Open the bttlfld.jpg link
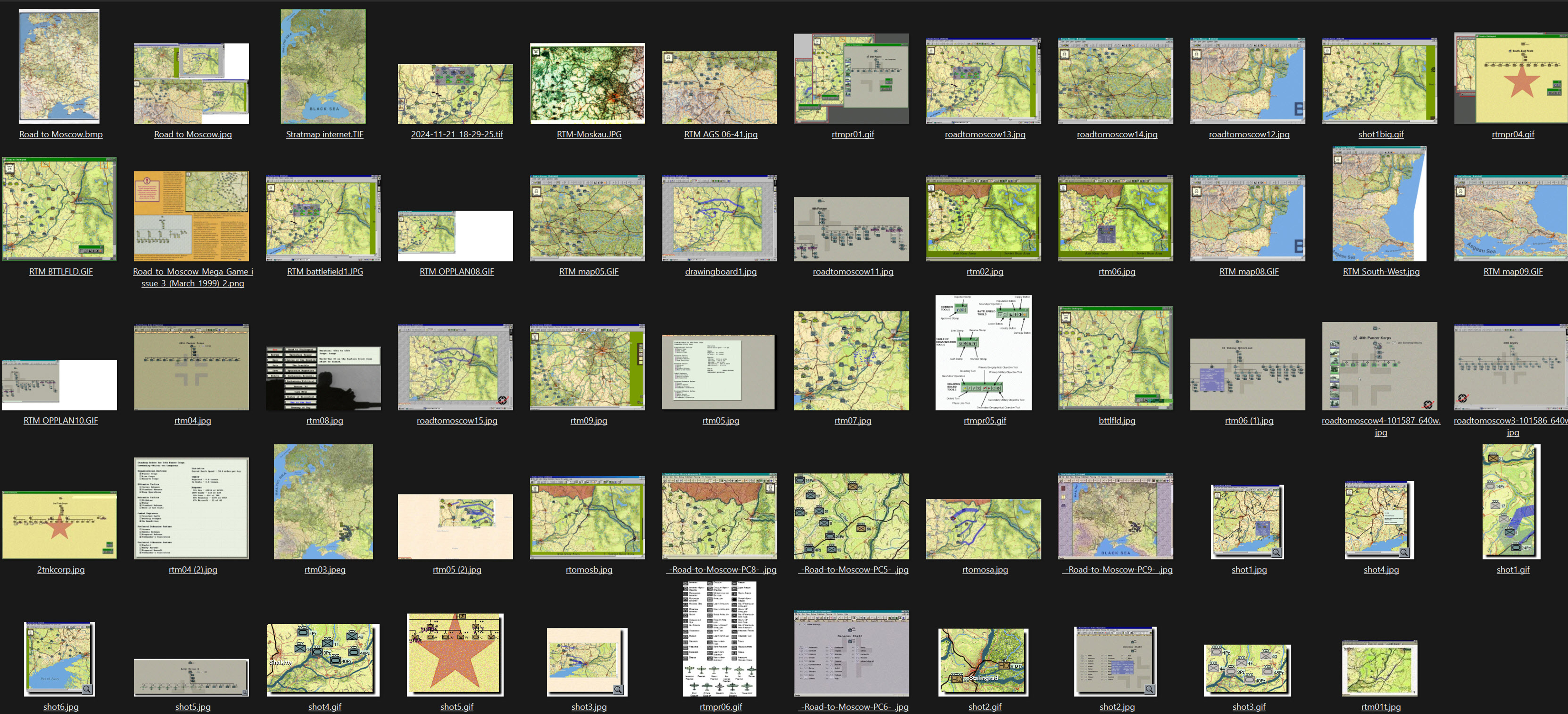The height and width of the screenshot is (714, 1568). click(x=1117, y=420)
